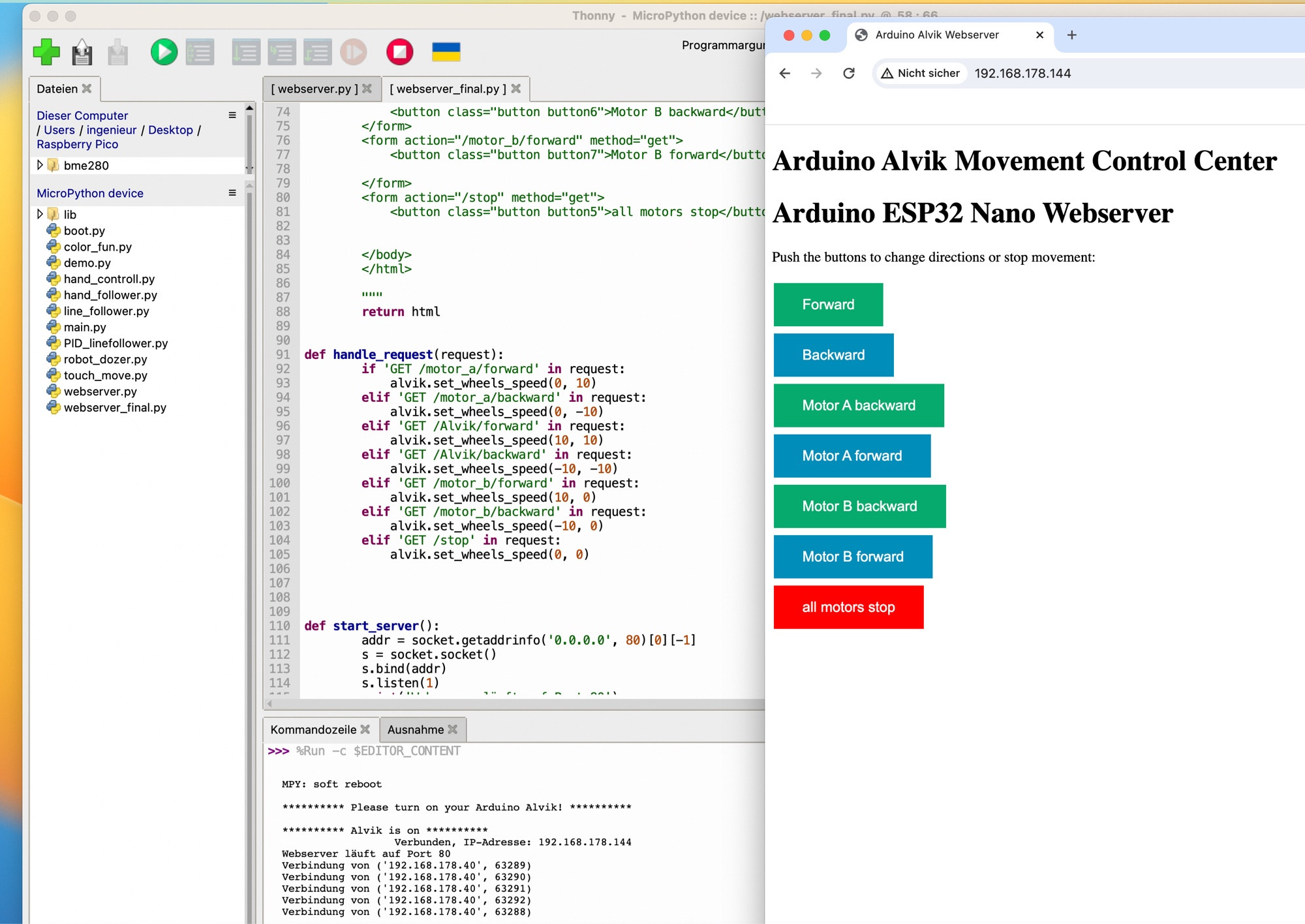
Task: Click the Motor A backward button
Action: click(859, 405)
